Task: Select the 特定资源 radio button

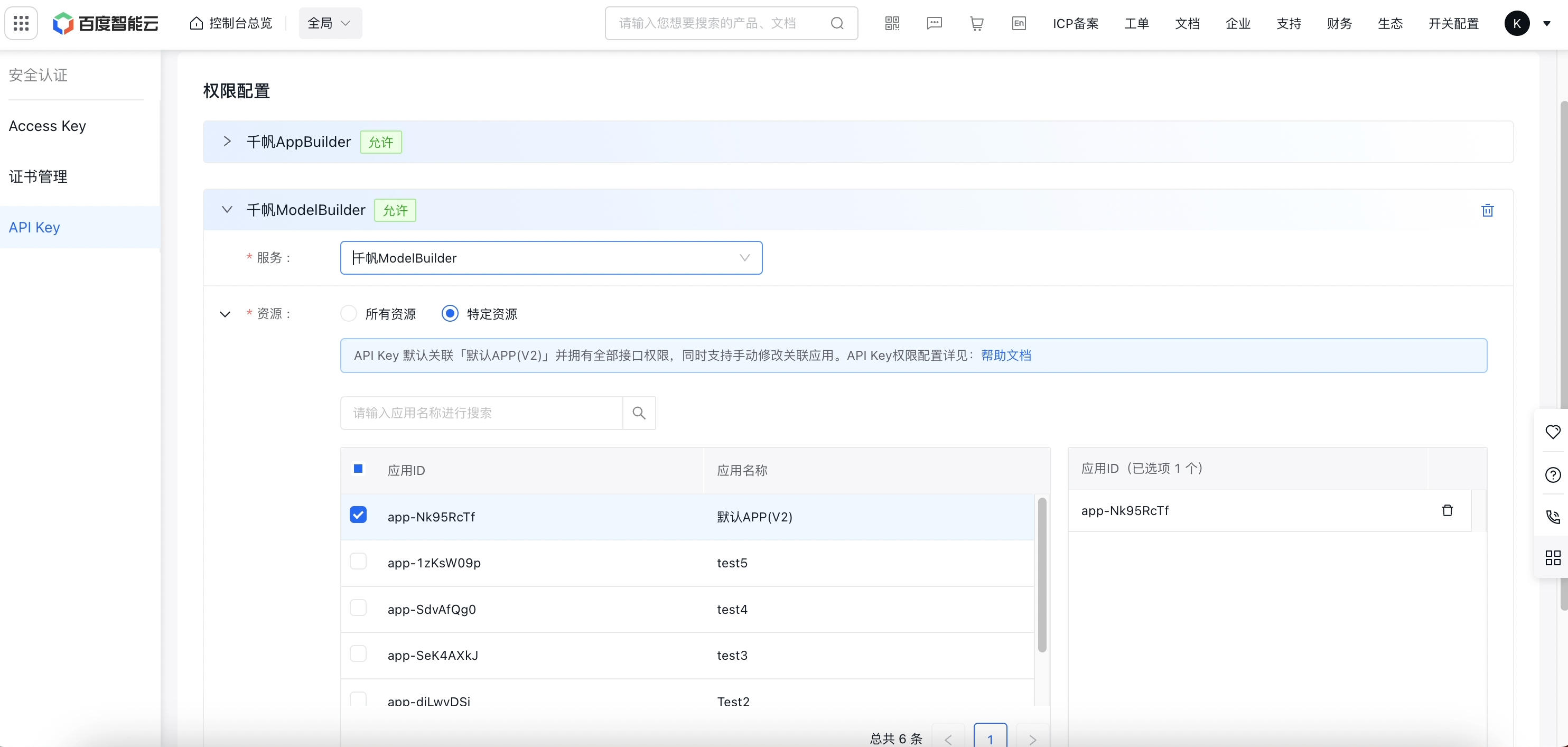Action: point(450,313)
